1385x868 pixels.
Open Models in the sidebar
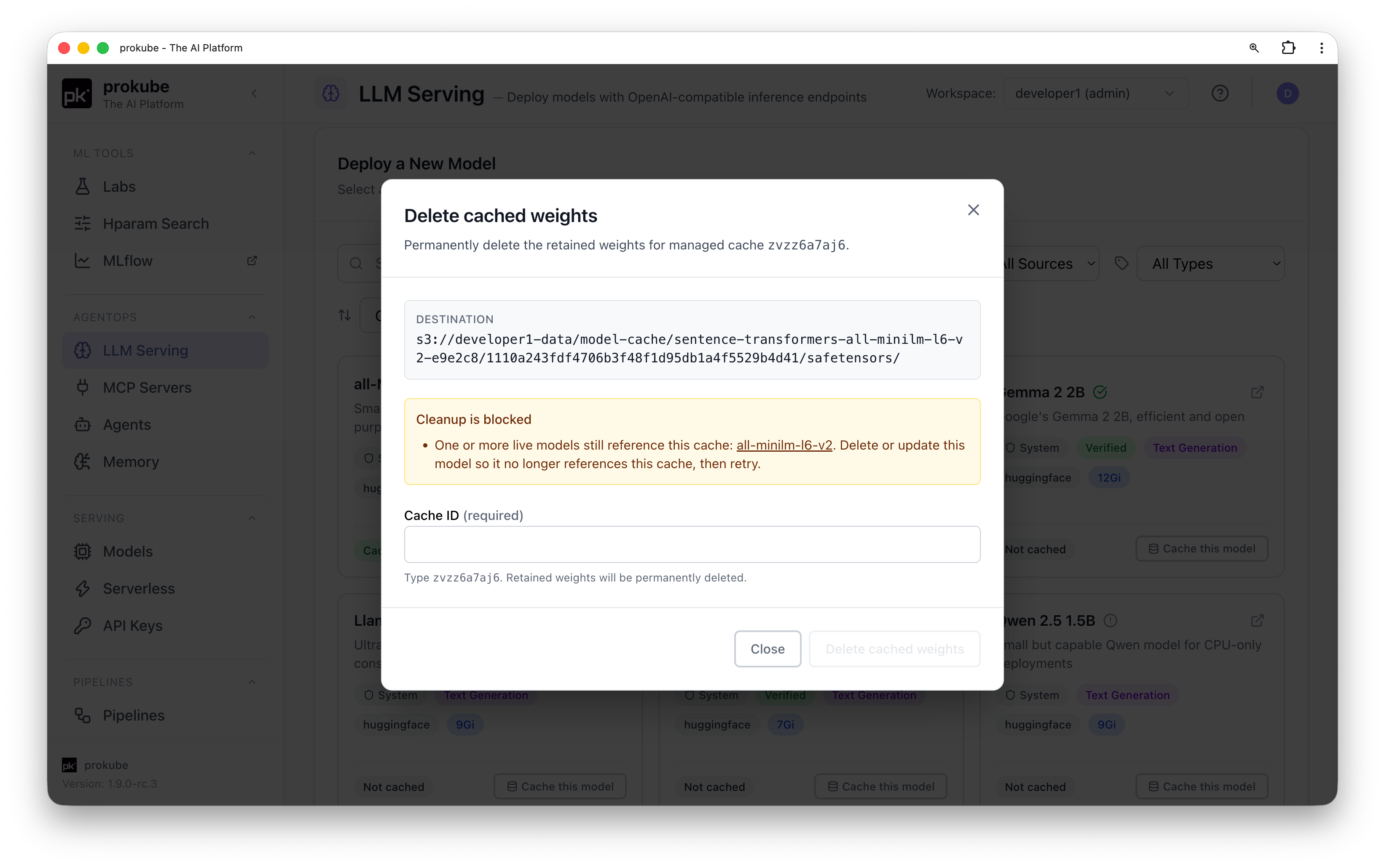point(165,551)
